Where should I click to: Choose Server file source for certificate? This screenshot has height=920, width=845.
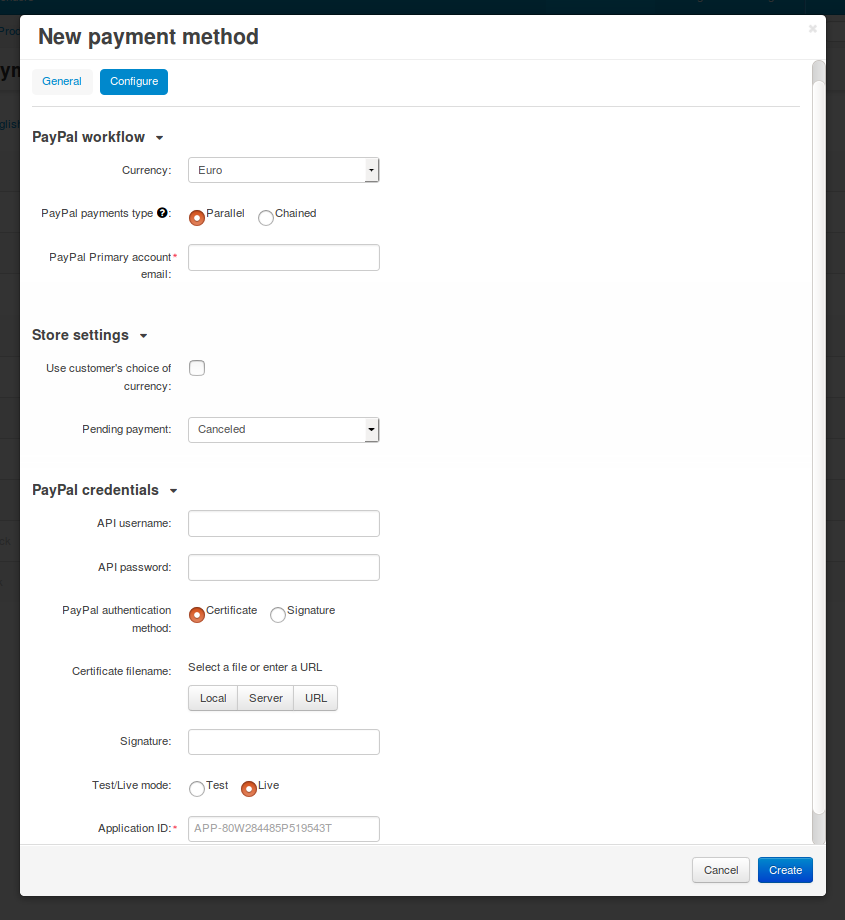(266, 698)
